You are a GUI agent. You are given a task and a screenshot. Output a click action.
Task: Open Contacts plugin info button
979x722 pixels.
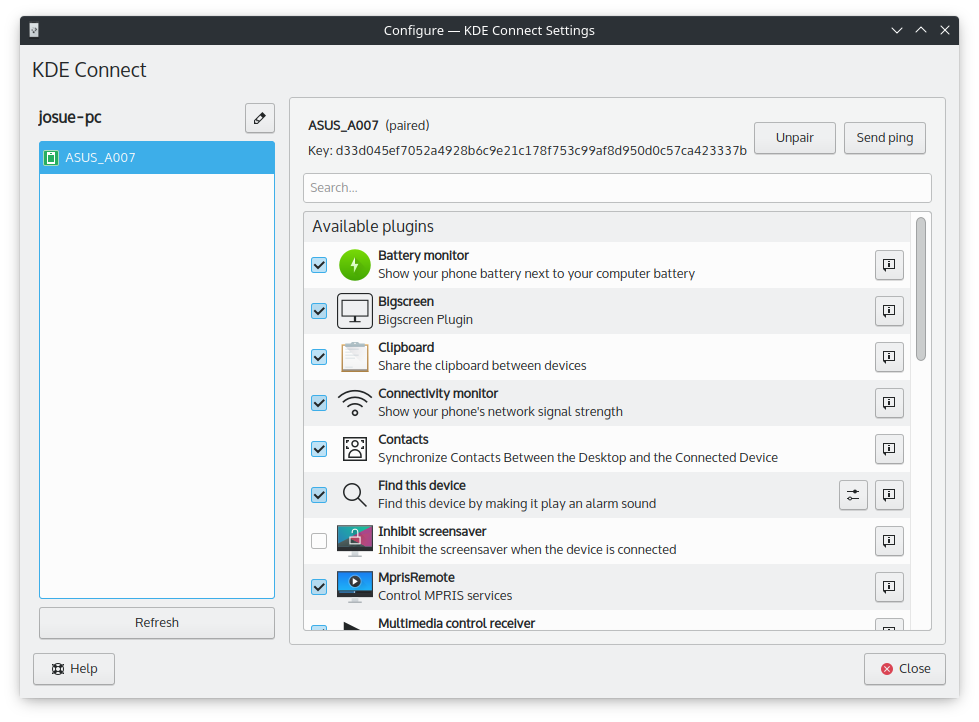[889, 449]
